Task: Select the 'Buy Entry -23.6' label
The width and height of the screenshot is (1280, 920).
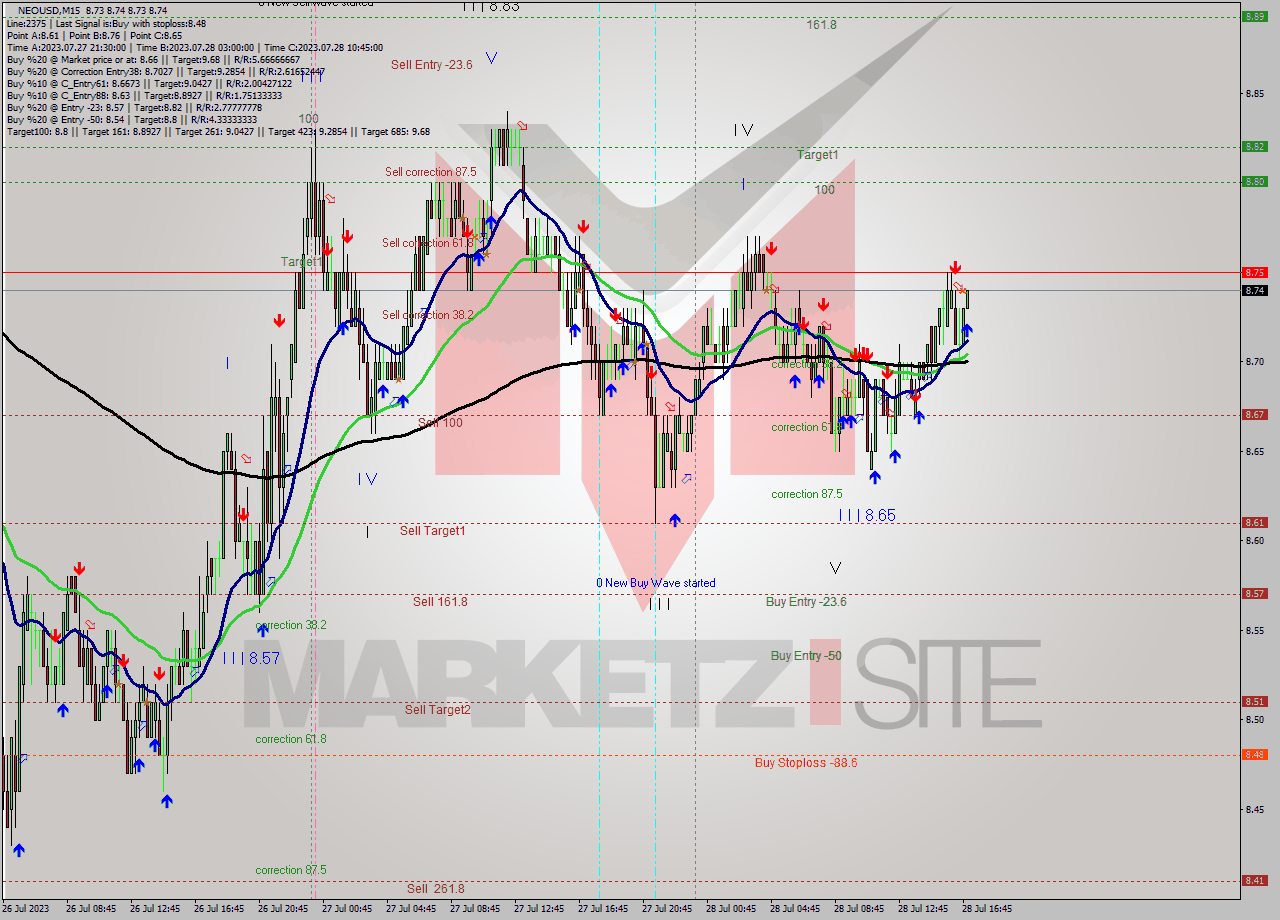Action: tap(806, 602)
